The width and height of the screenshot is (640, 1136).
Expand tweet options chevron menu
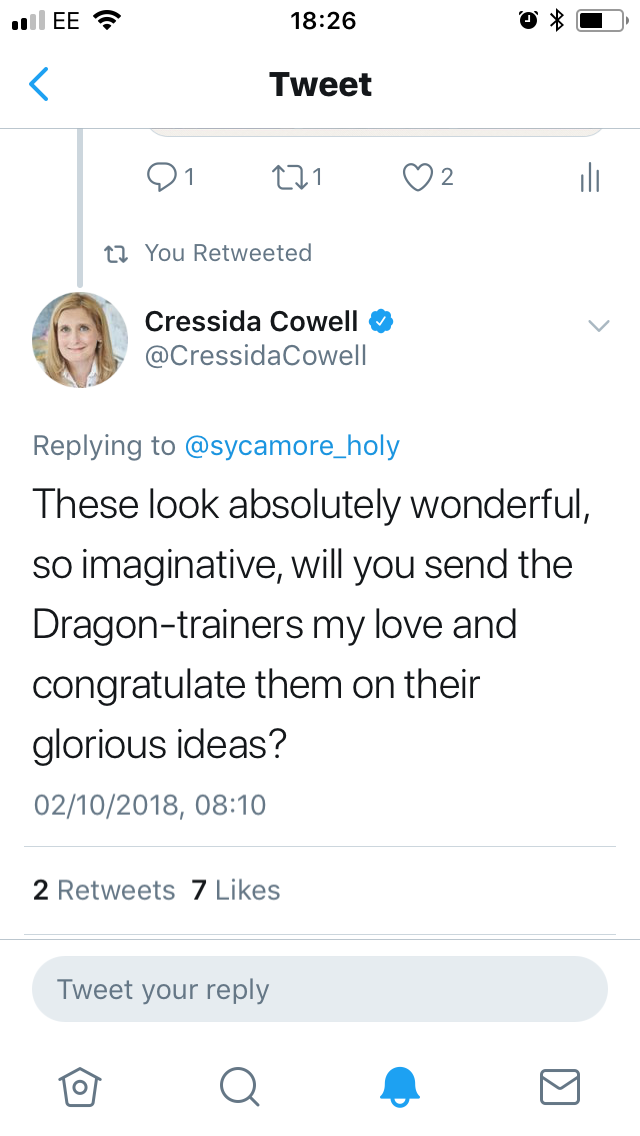coord(599,325)
